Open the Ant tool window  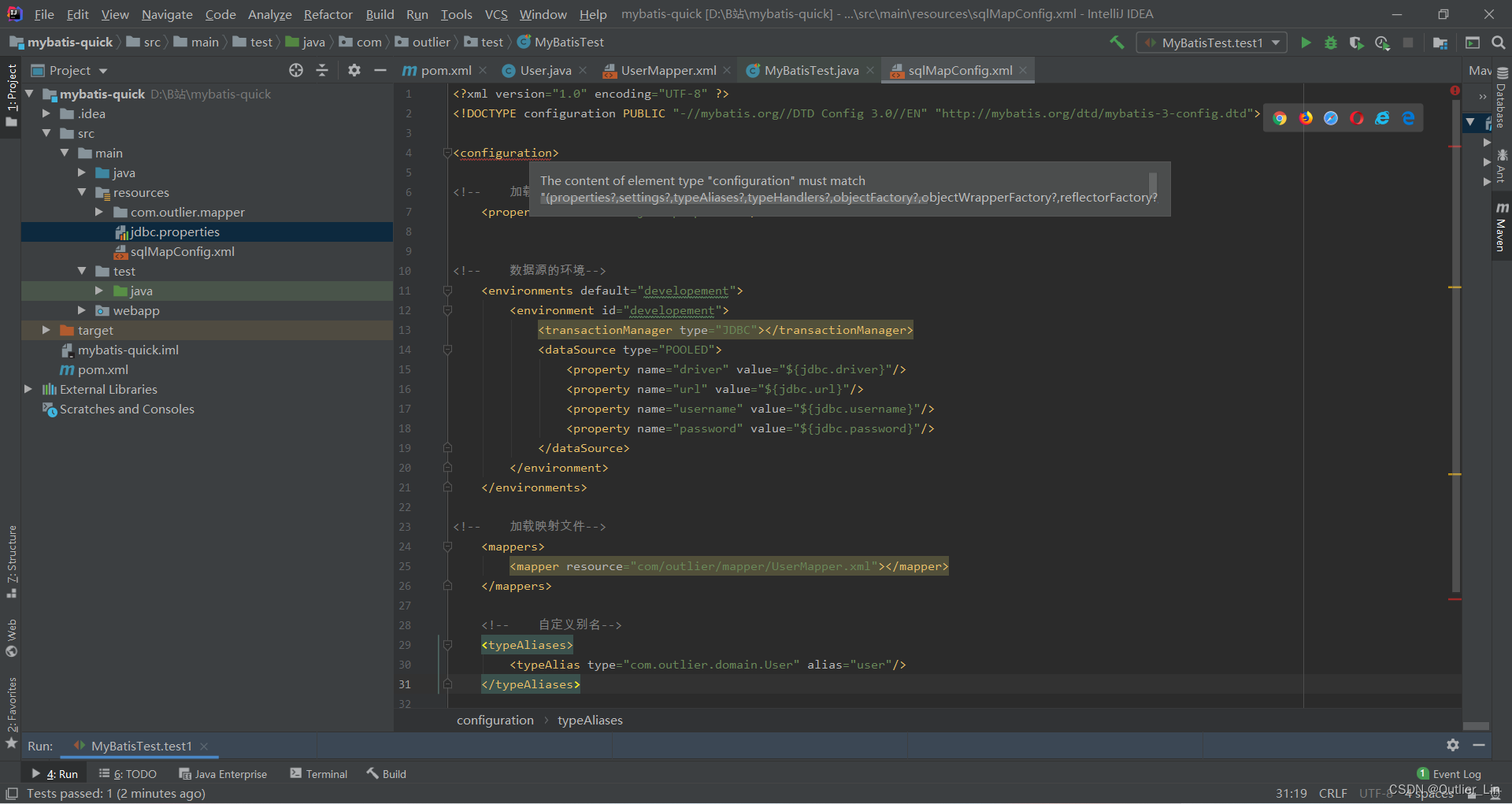click(x=1502, y=165)
